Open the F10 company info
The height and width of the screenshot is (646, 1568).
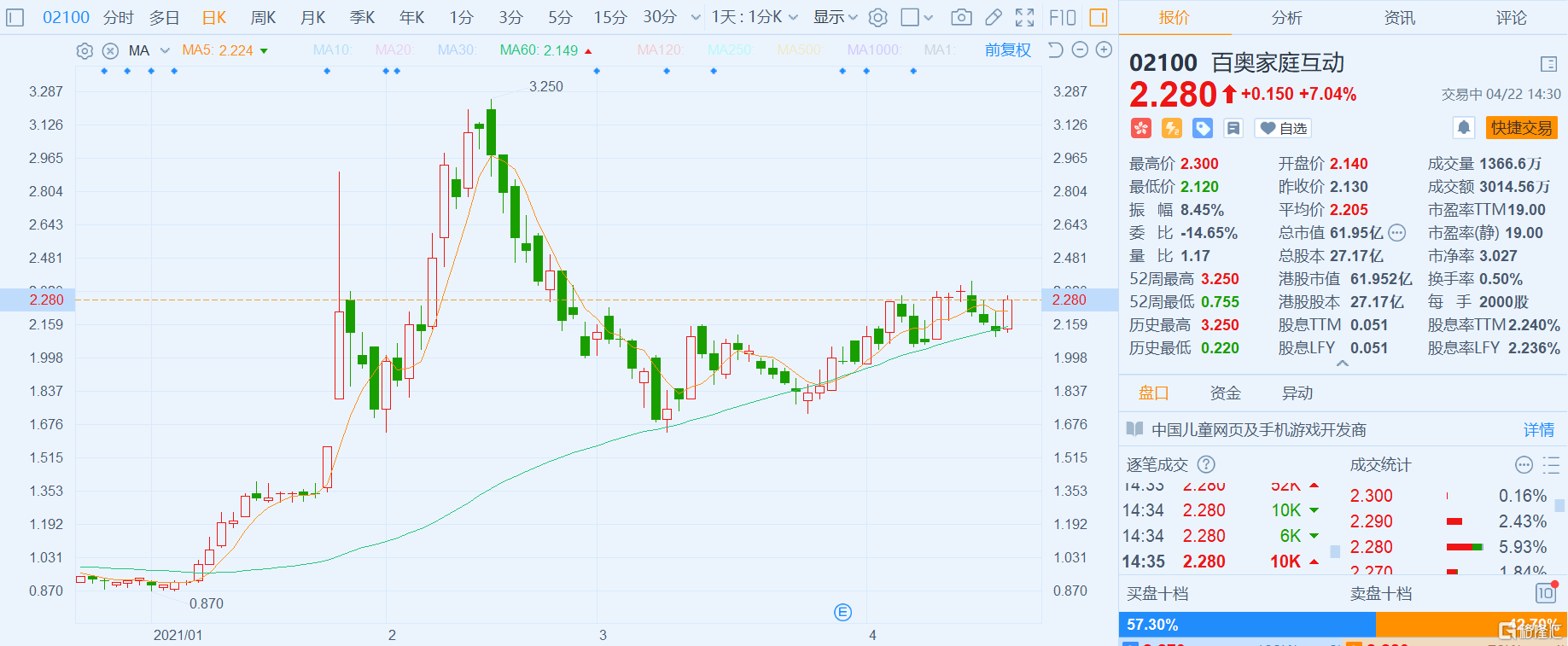[1063, 17]
